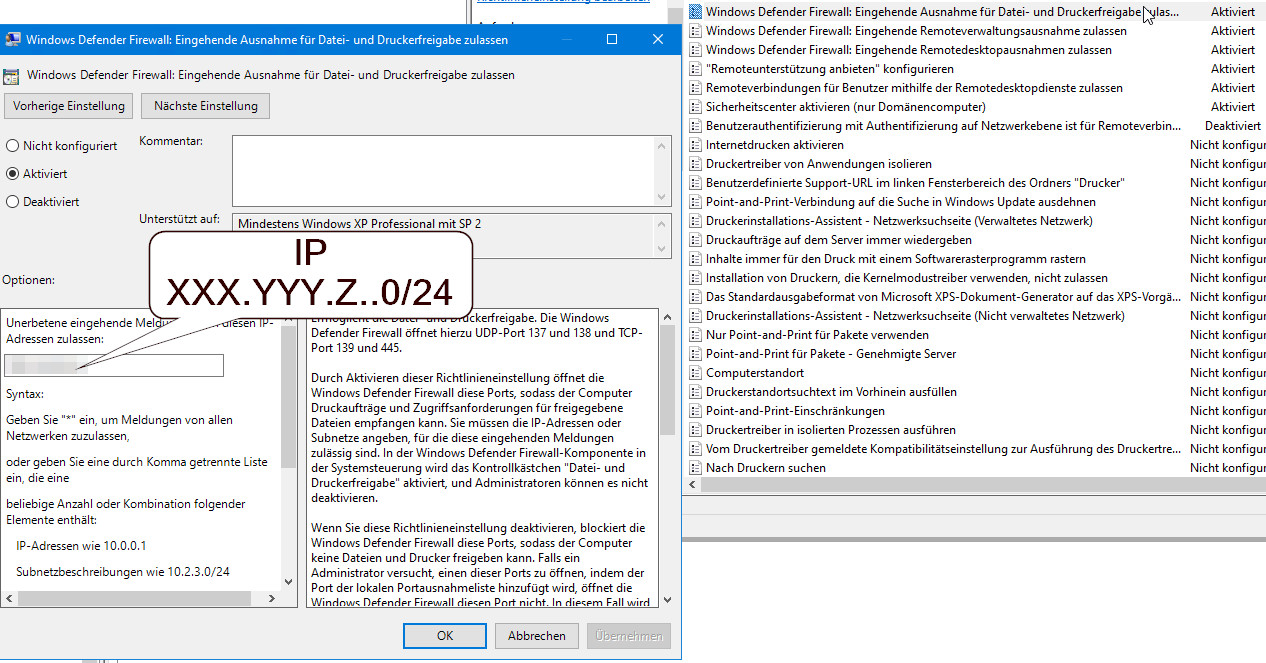Viewport: 1266px width, 663px height.
Task: Click the policy icon in dialog title bar
Action: click(x=13, y=40)
